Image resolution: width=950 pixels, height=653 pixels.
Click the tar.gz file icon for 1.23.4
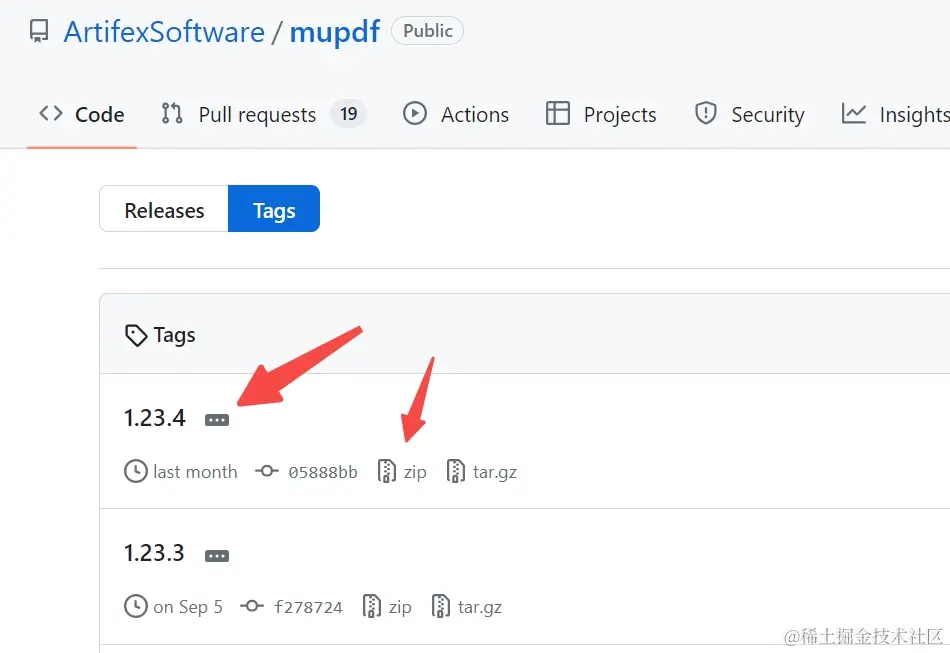click(456, 471)
